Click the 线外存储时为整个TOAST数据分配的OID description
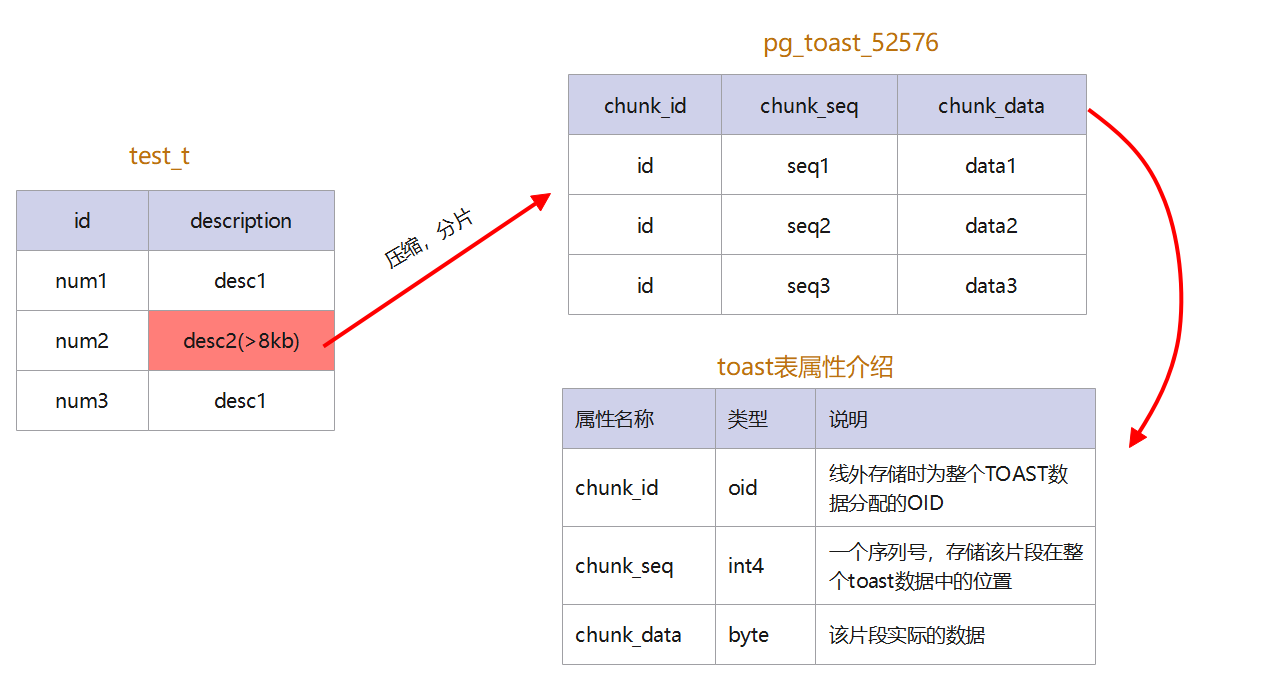This screenshot has width=1272, height=685. pos(955,488)
